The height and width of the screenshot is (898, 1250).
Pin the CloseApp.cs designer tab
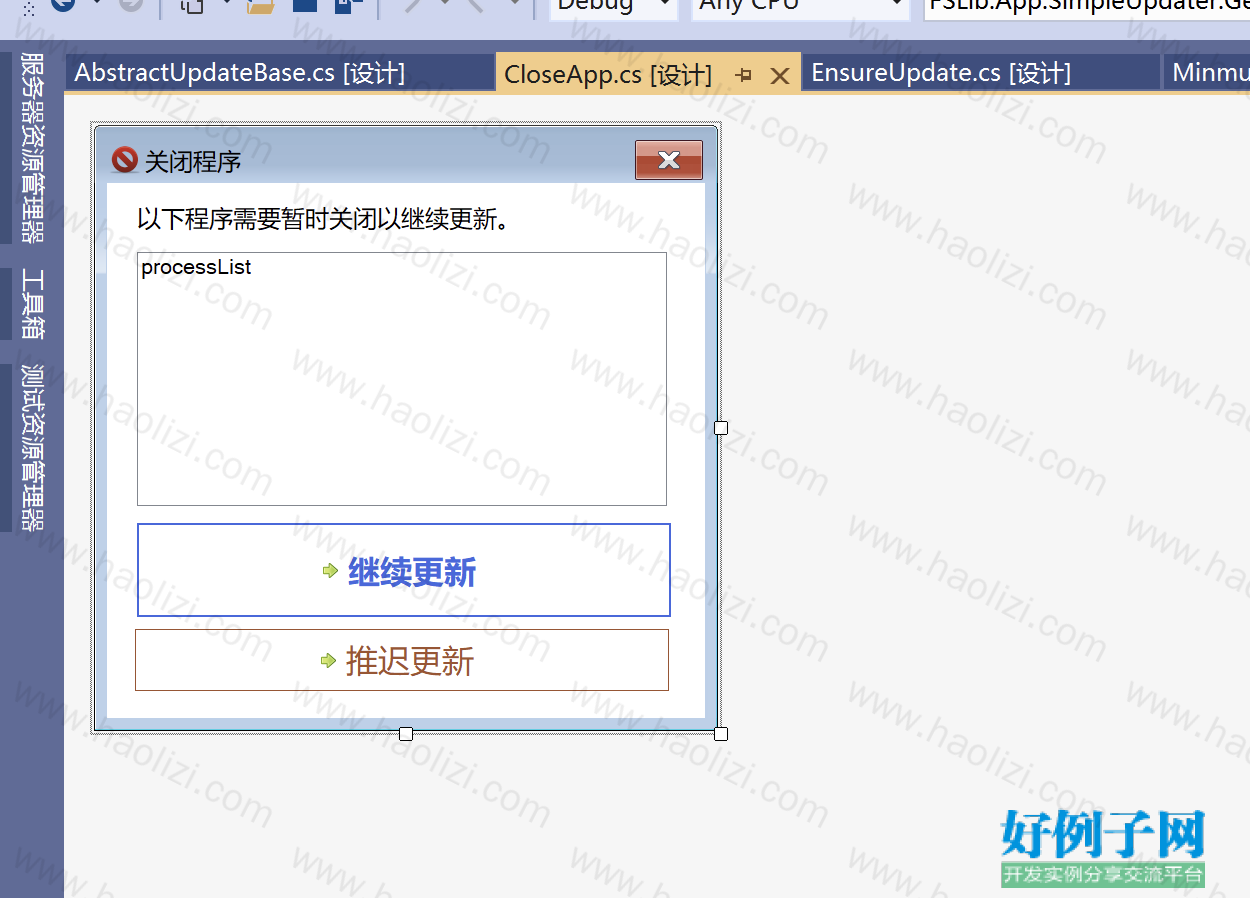[743, 75]
